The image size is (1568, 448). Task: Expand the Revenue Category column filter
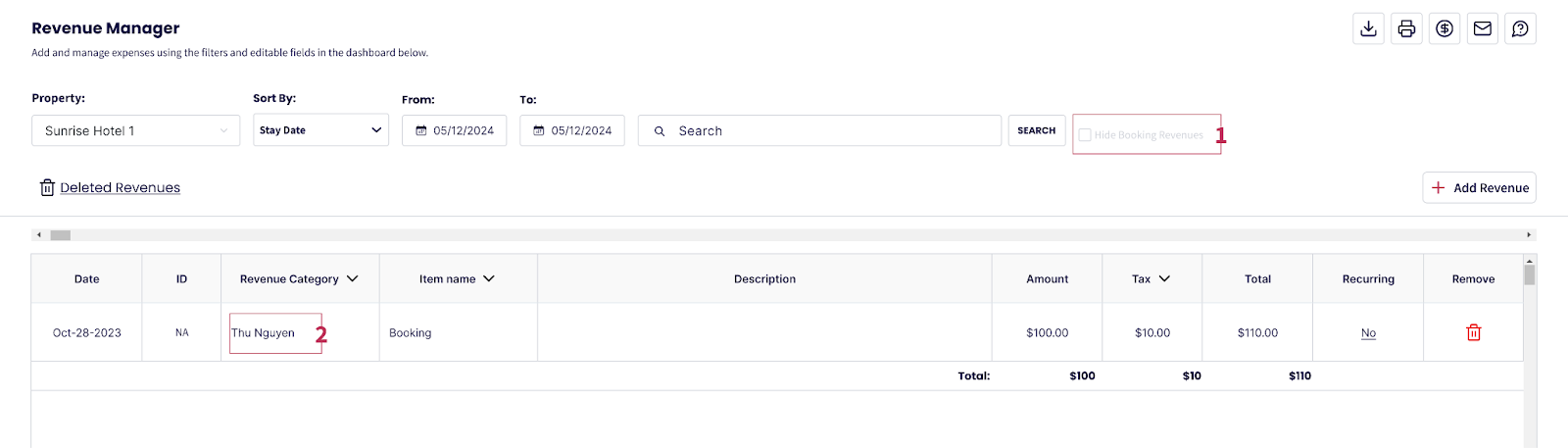(353, 279)
